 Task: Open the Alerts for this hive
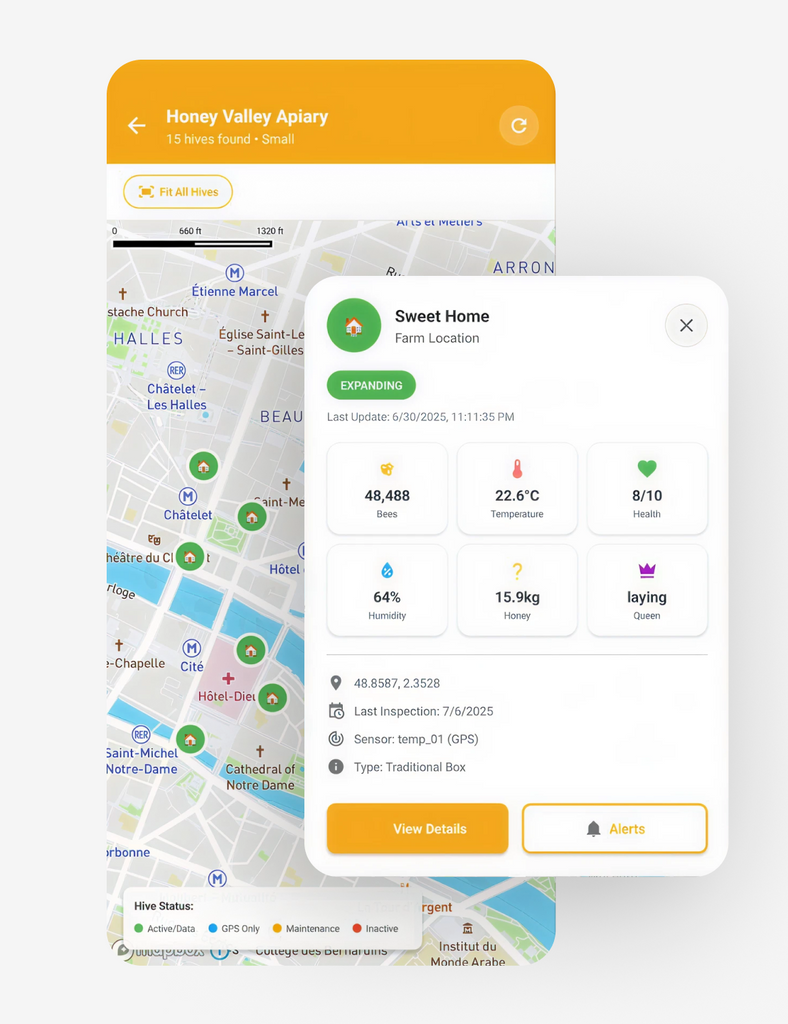tap(615, 829)
